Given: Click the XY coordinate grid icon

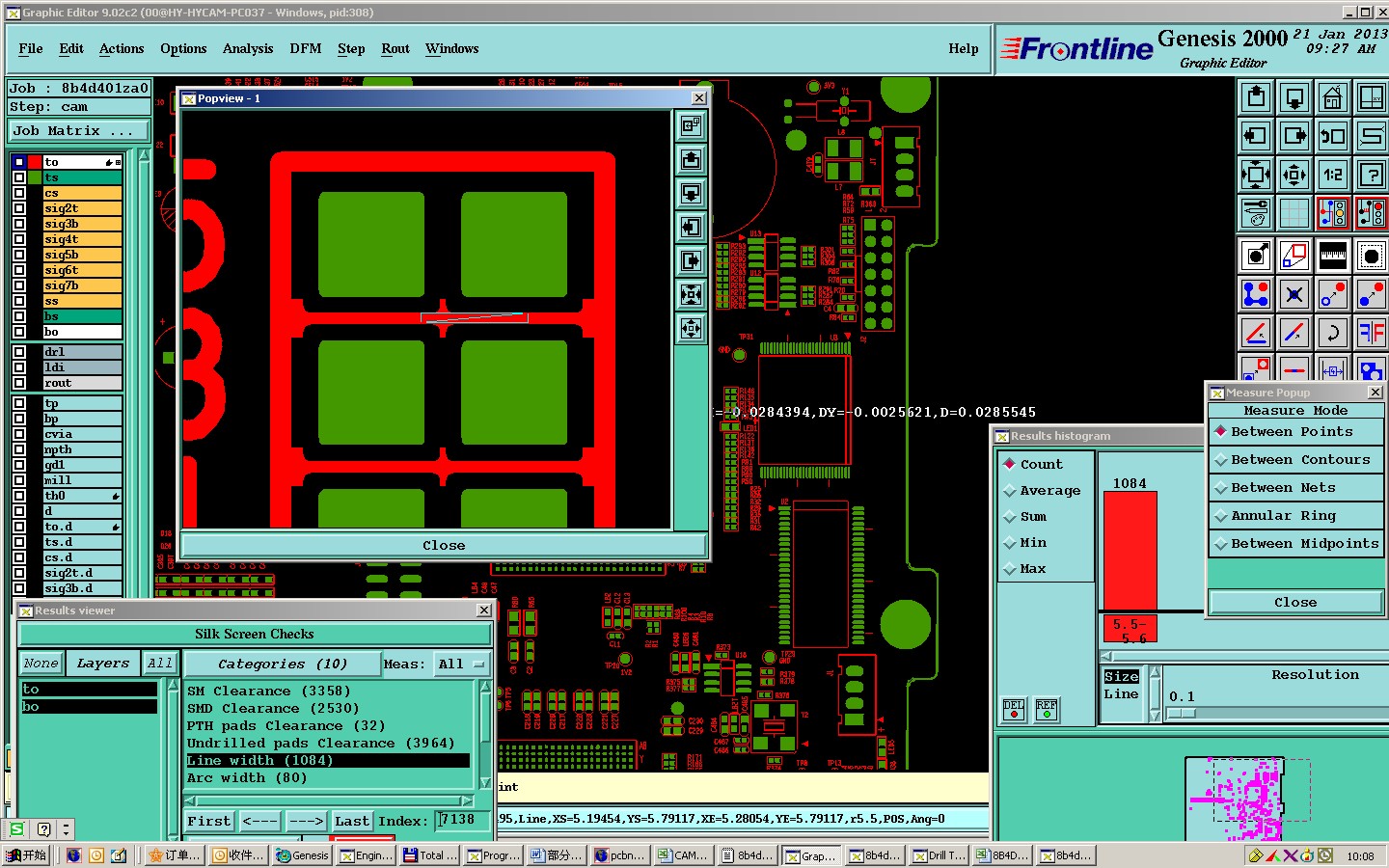Looking at the screenshot, I should click(x=1371, y=97).
